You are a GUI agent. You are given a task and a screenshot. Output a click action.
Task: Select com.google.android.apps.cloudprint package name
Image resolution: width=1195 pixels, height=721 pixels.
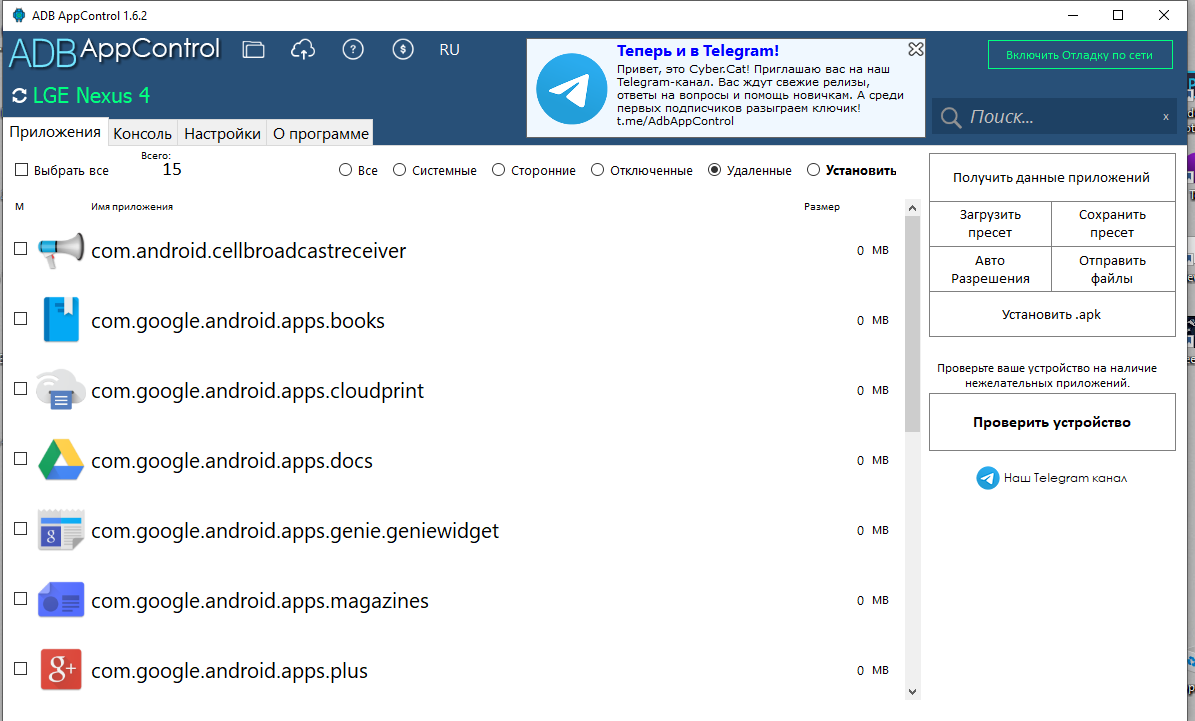point(258,391)
